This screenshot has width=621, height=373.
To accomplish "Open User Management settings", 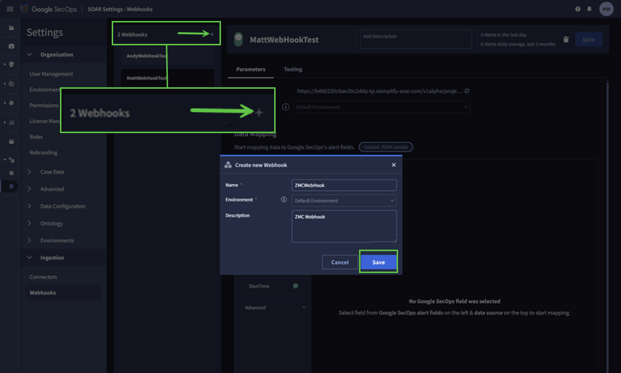I will point(51,74).
